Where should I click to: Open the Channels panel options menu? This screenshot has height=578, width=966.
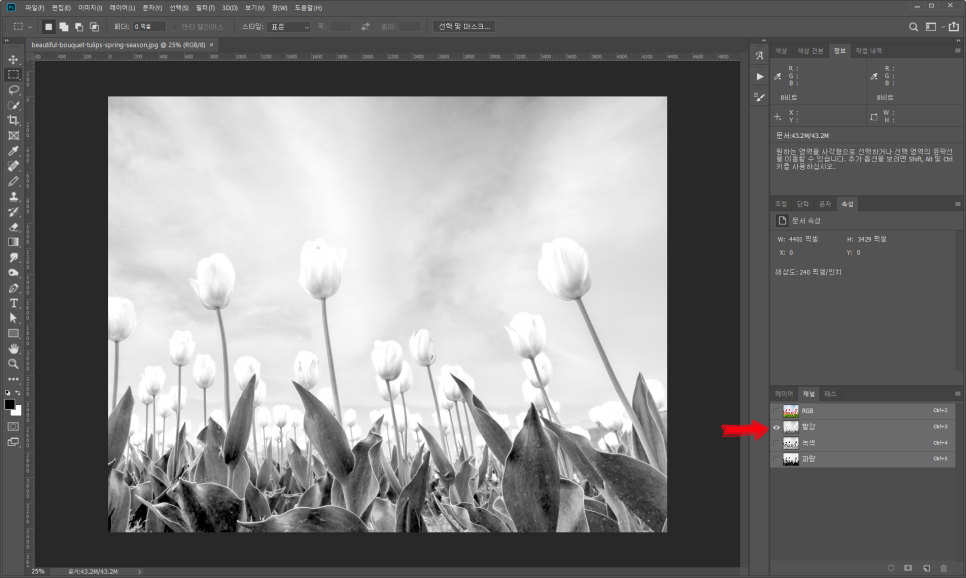(x=959, y=394)
